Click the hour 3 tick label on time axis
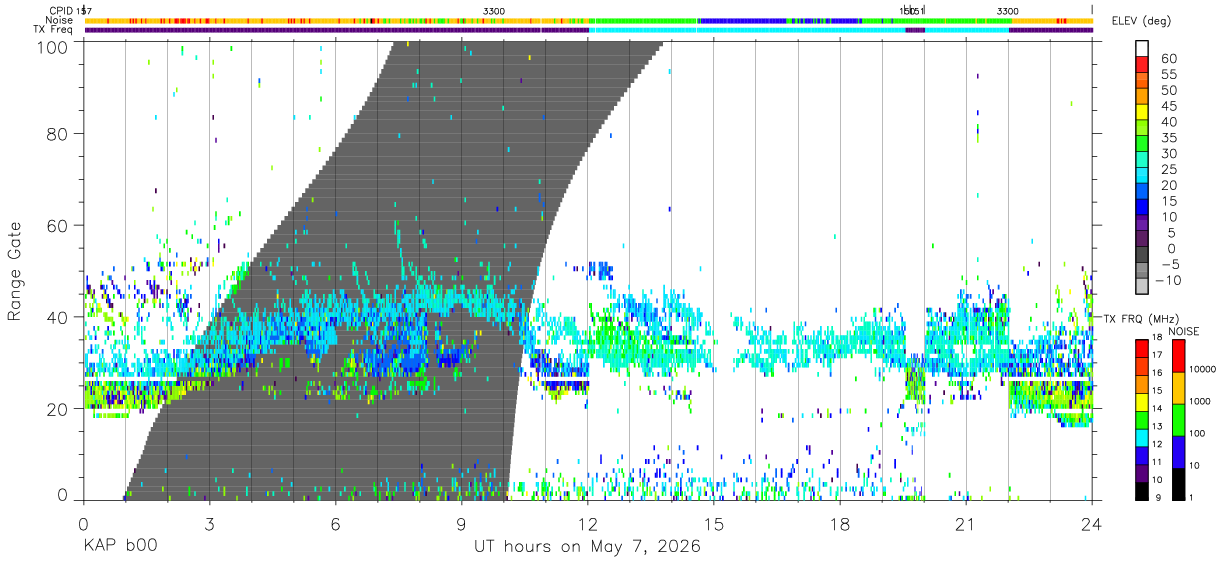Screen dimensions: 1228x567 click(209, 524)
